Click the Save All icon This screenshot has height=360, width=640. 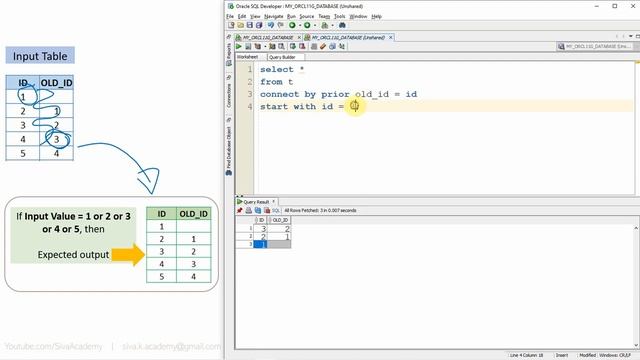tap(259, 25)
